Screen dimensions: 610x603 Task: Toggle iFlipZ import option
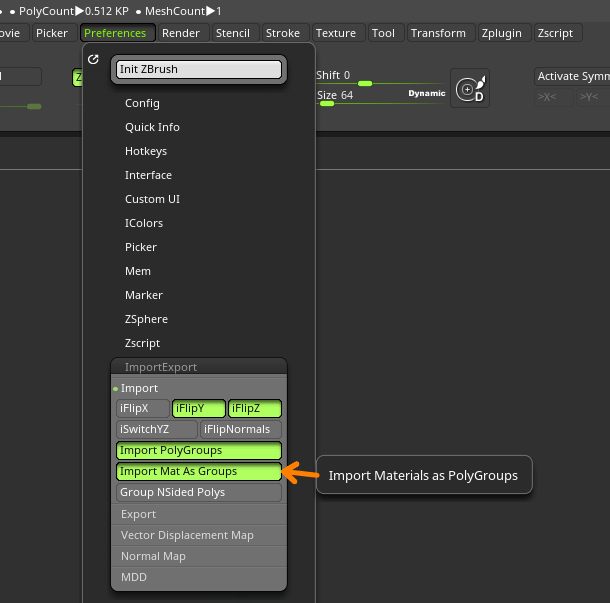[x=254, y=408]
